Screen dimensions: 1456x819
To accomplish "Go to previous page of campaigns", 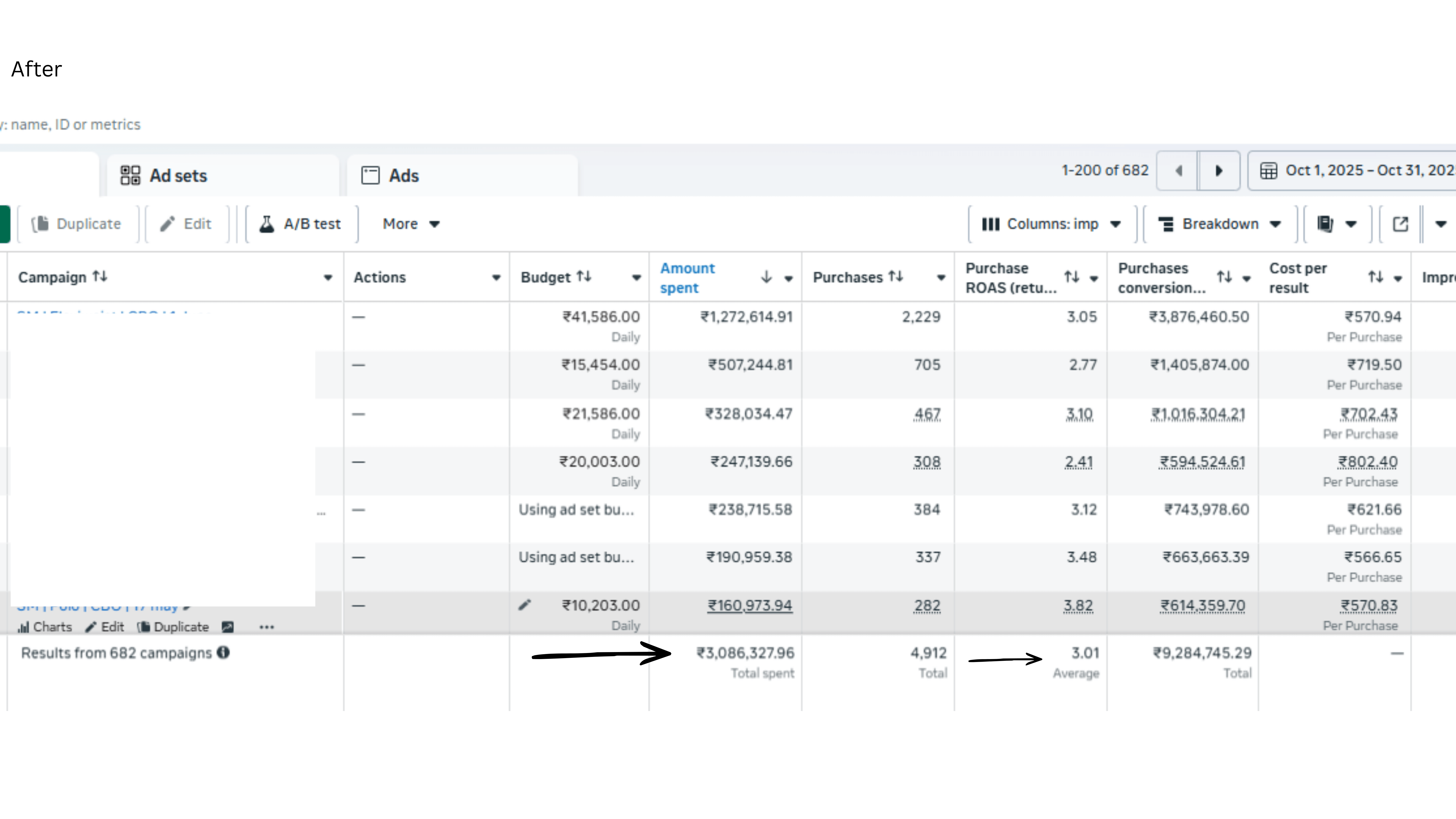I will 1178,171.
